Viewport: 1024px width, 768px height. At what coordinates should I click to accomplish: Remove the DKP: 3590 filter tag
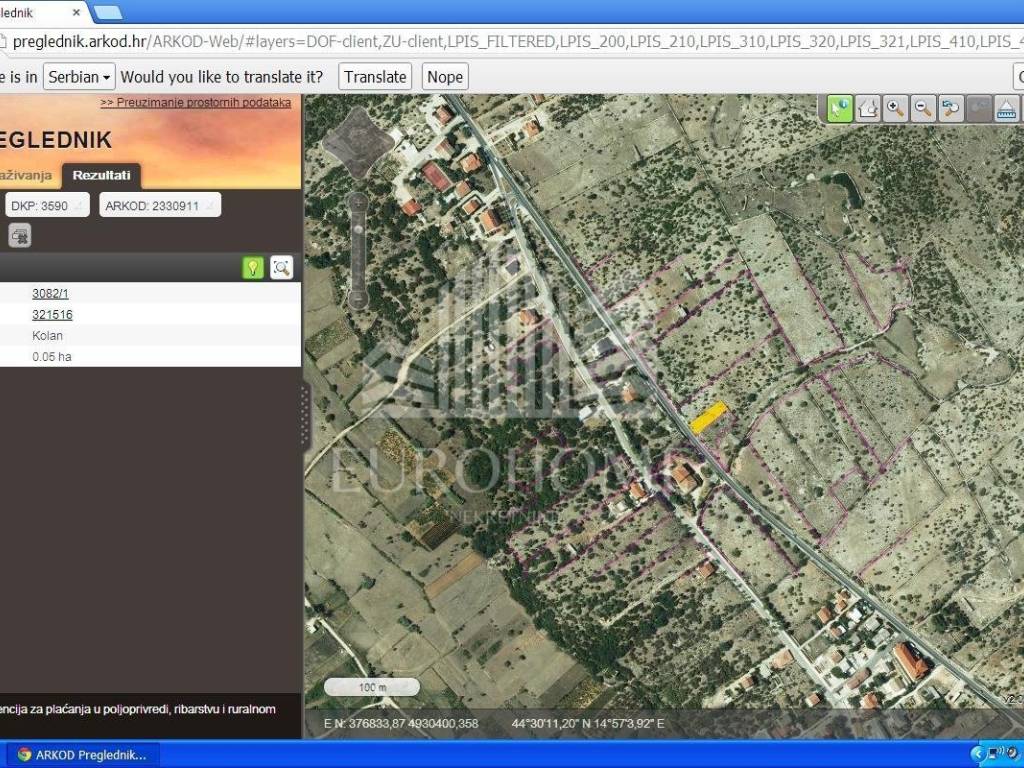pos(77,206)
